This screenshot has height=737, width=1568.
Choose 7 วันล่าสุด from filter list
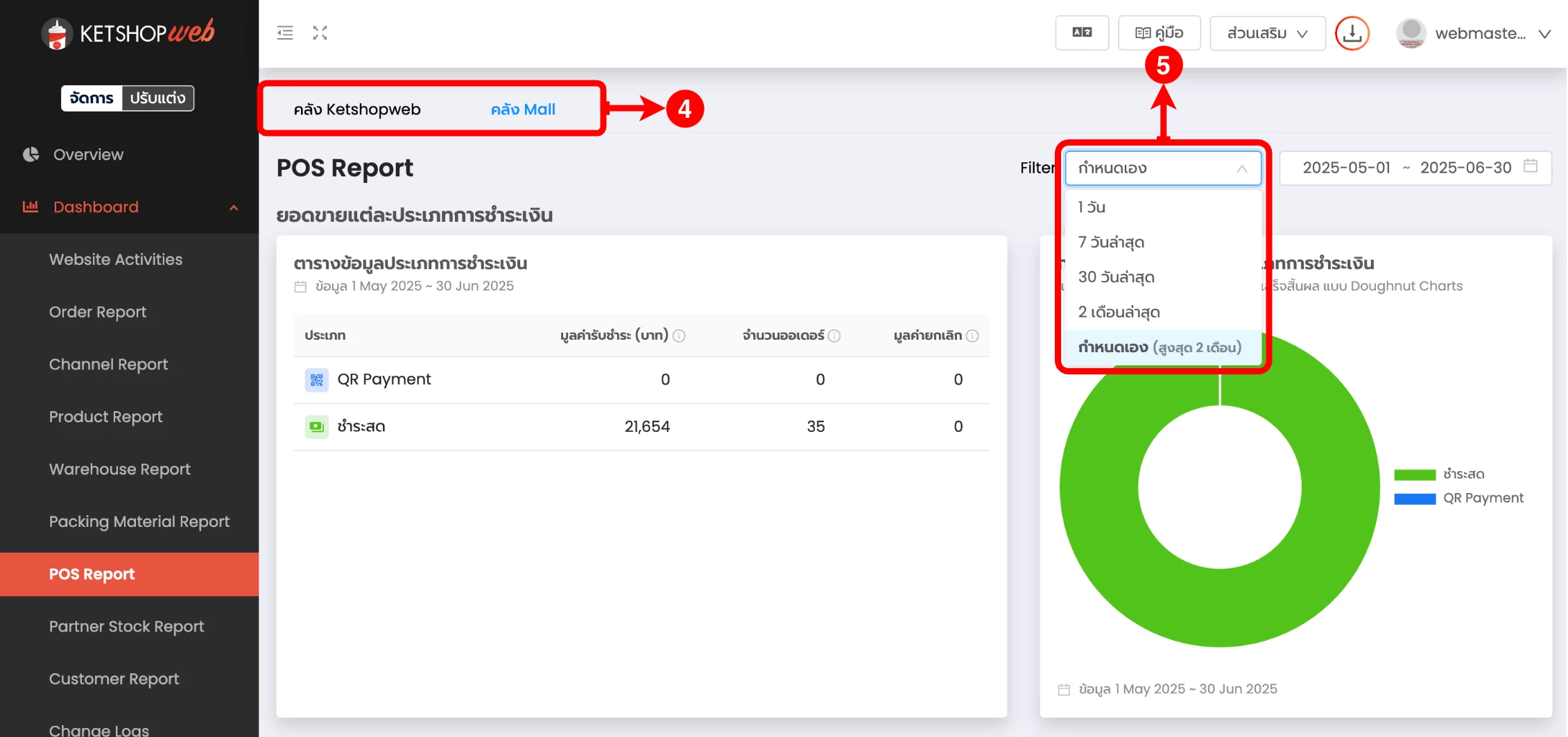point(1111,243)
